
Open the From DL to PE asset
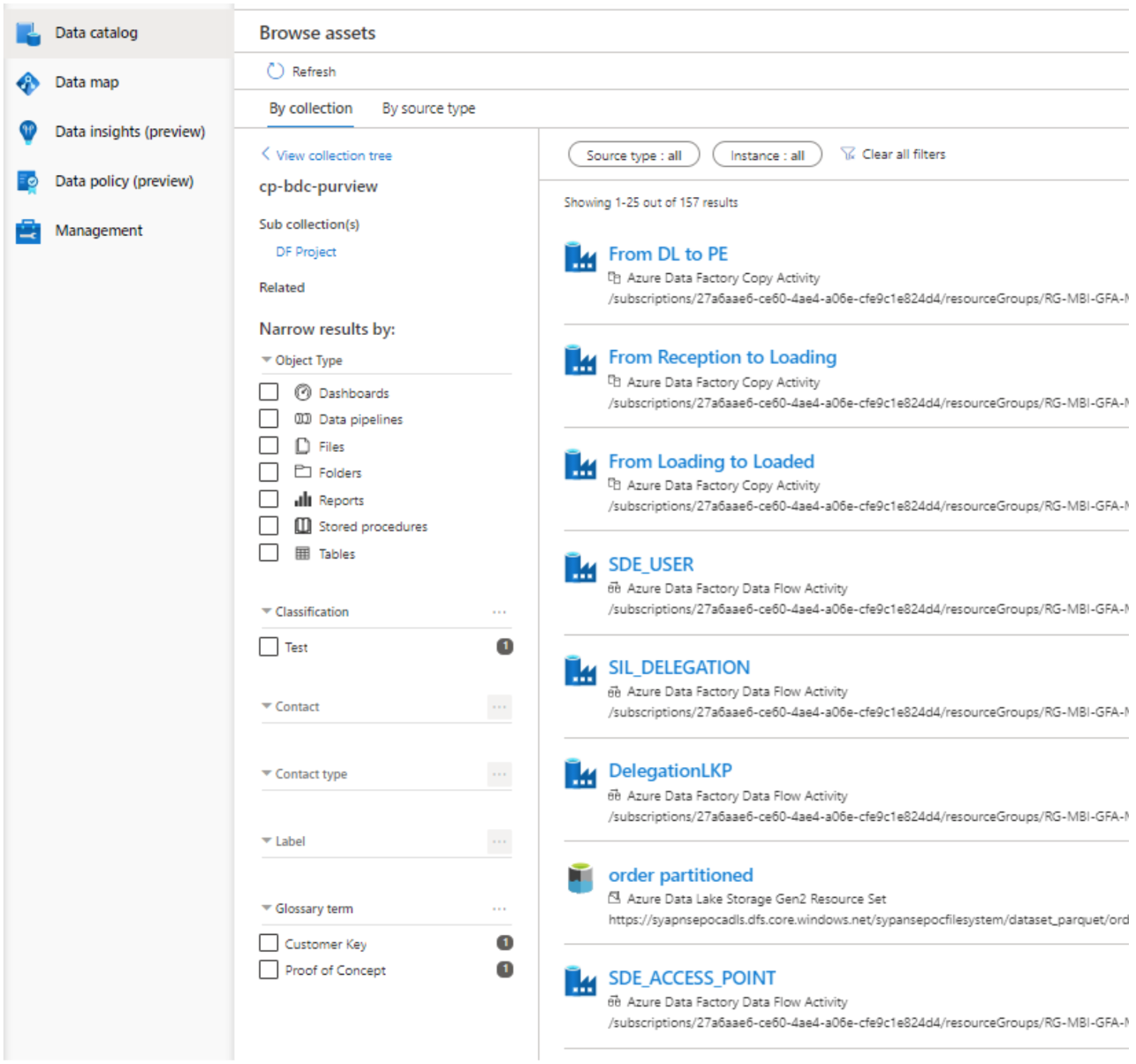[668, 255]
